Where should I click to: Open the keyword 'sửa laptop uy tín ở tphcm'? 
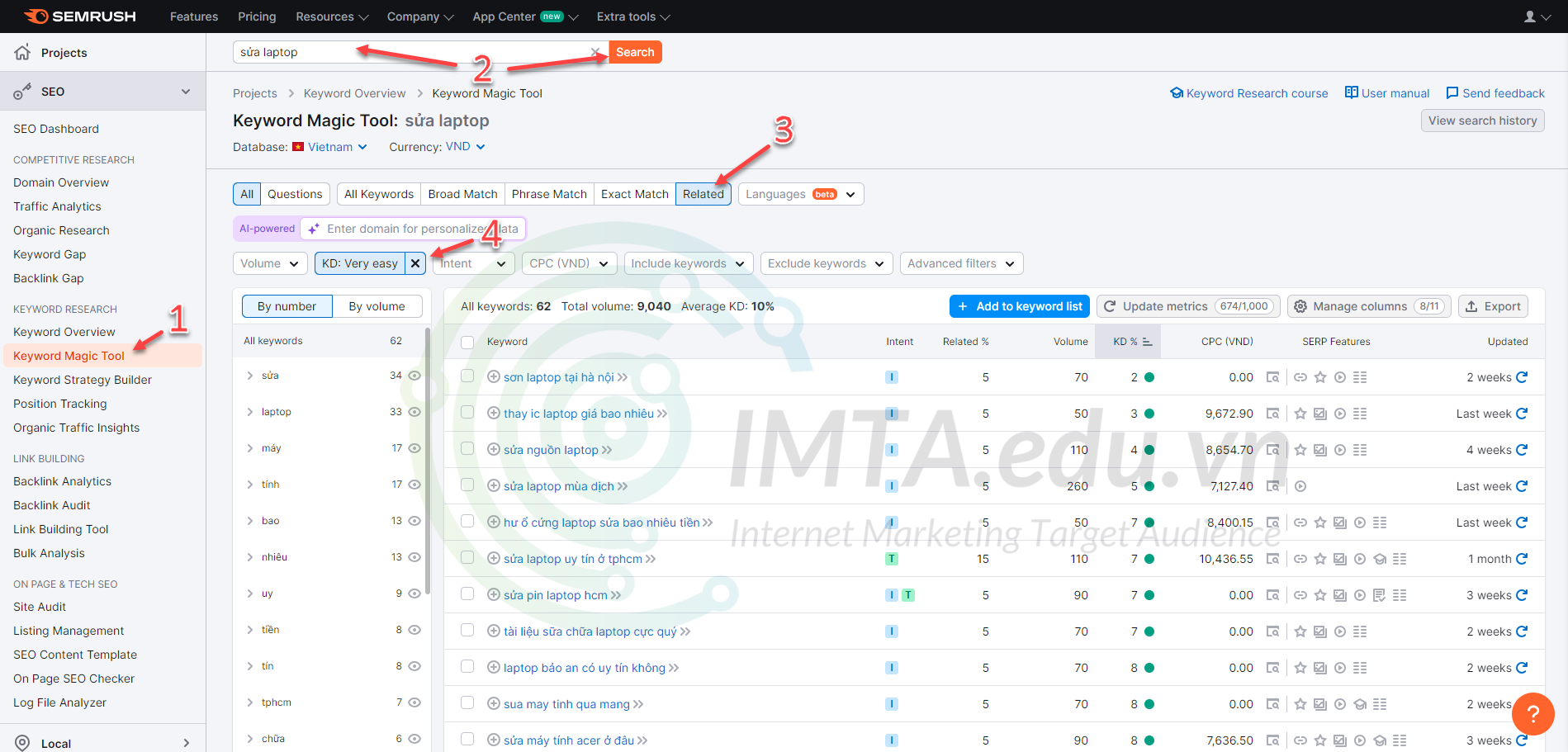pos(573,559)
